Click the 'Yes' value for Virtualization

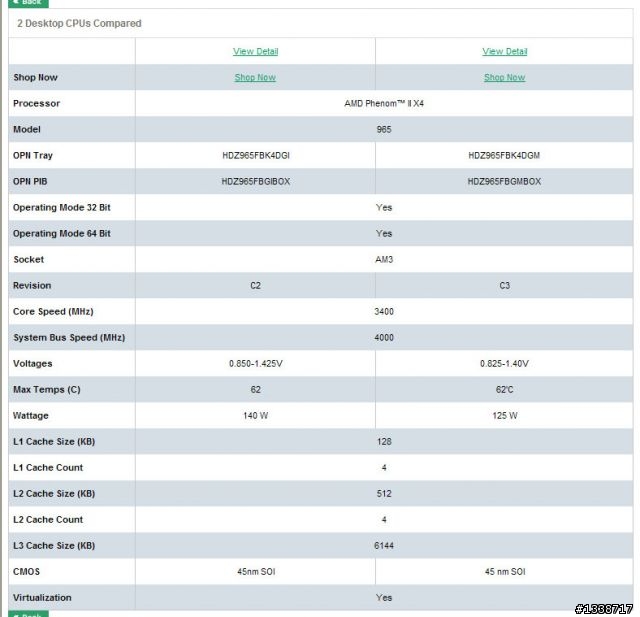click(384, 598)
